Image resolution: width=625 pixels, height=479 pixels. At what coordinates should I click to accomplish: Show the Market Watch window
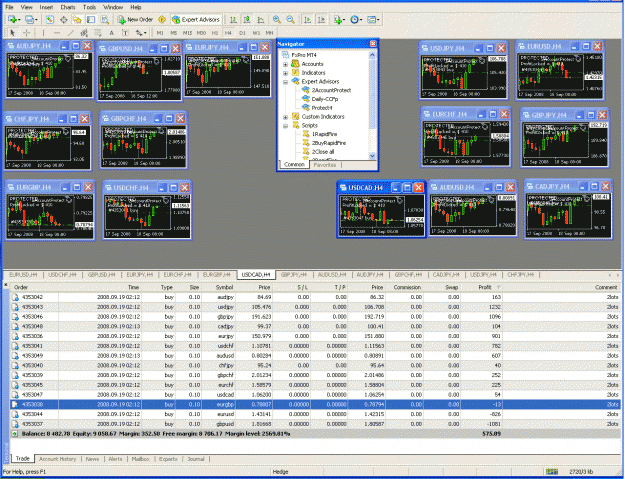pos(49,19)
